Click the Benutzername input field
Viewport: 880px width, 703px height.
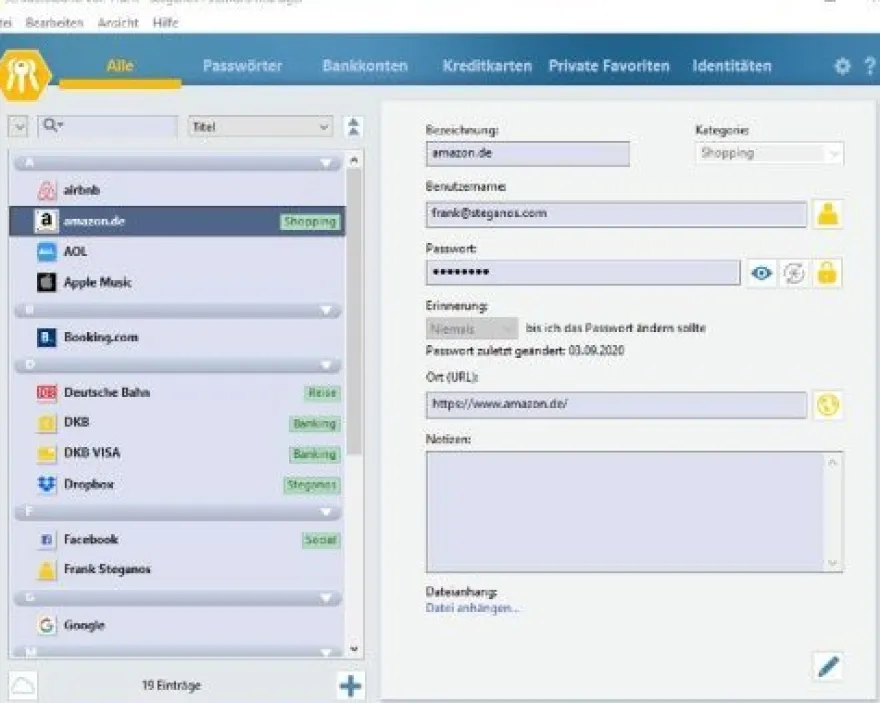[616, 214]
